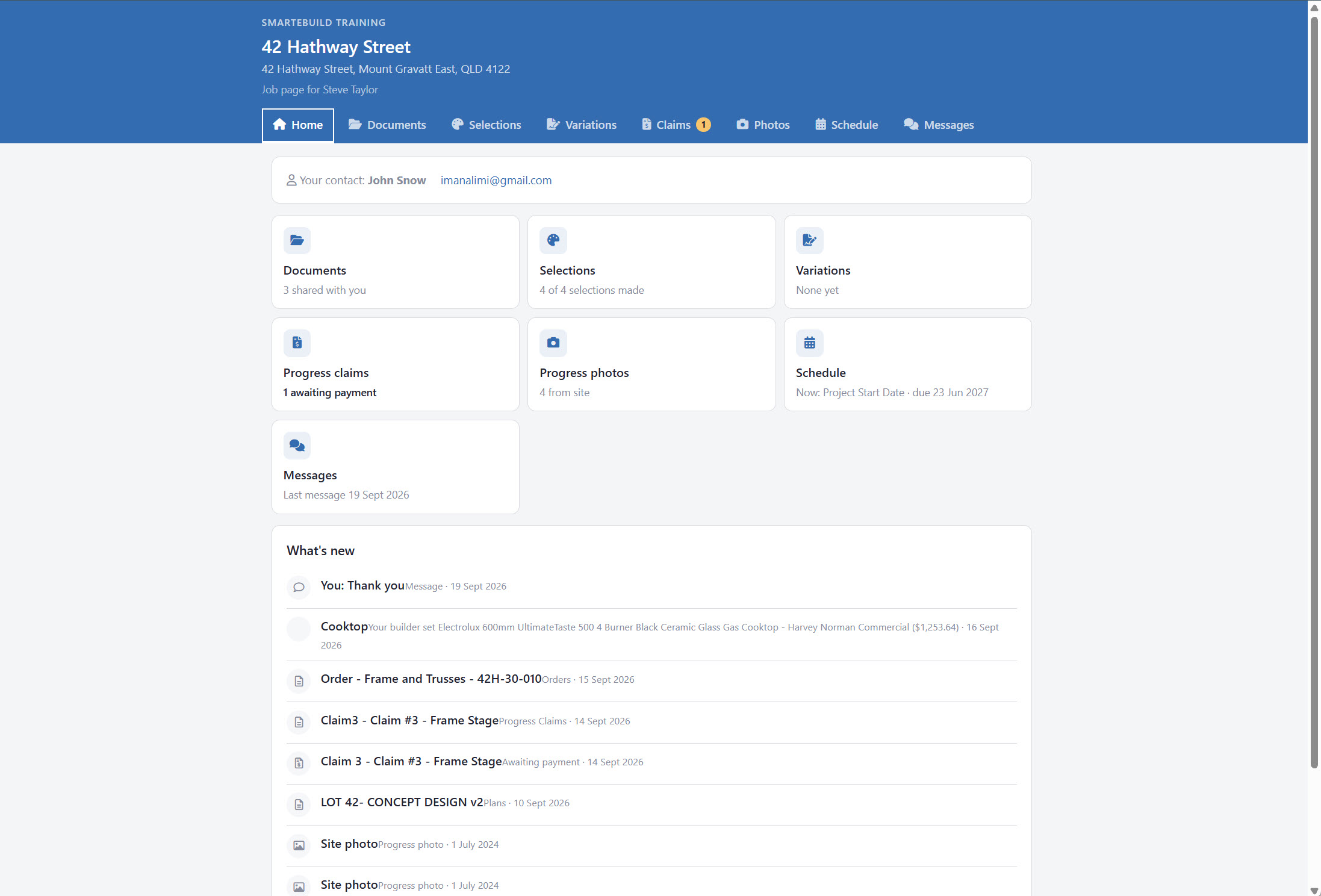Open the Variations card title
Image resolution: width=1321 pixels, height=896 pixels.
(823, 270)
